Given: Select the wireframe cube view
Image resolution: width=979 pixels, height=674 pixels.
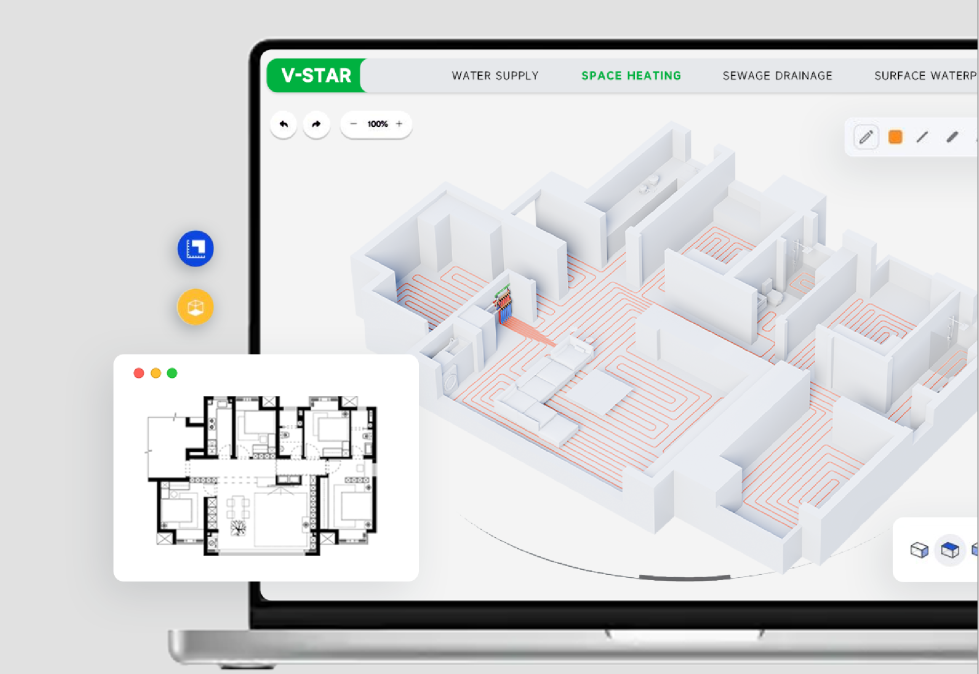Looking at the screenshot, I should coord(919,550).
